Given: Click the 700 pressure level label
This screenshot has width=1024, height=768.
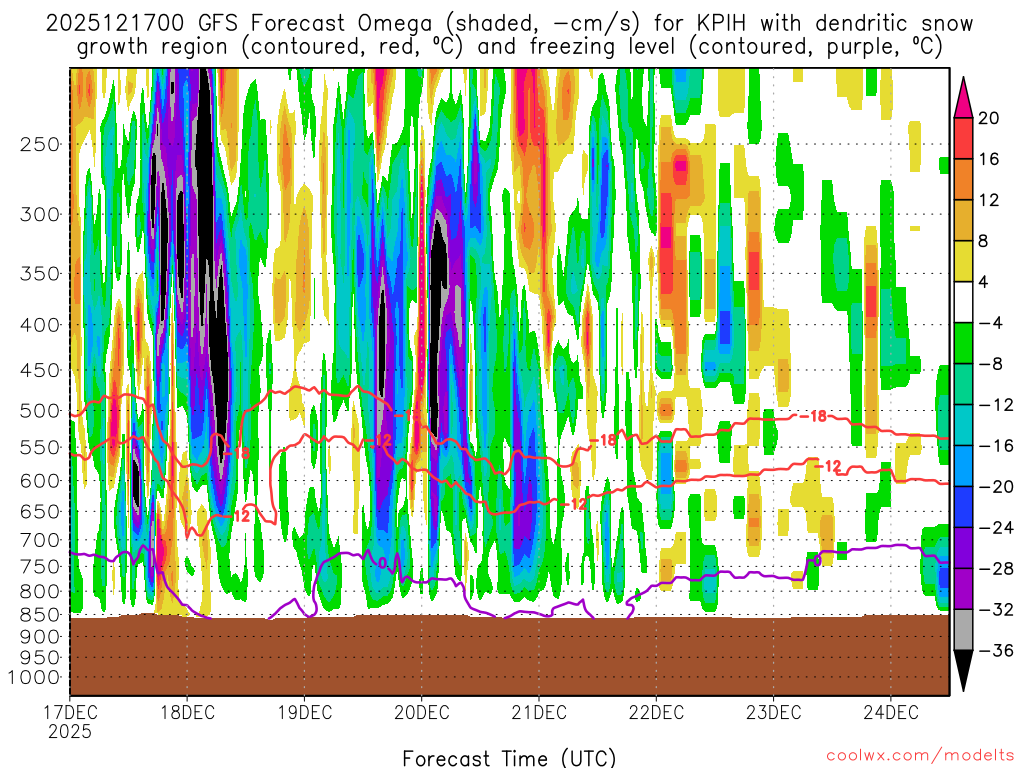Looking at the screenshot, I should [40, 540].
